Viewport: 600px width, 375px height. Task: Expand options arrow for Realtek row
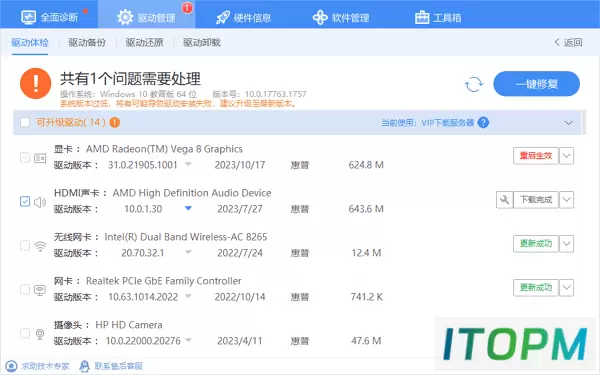[566, 288]
